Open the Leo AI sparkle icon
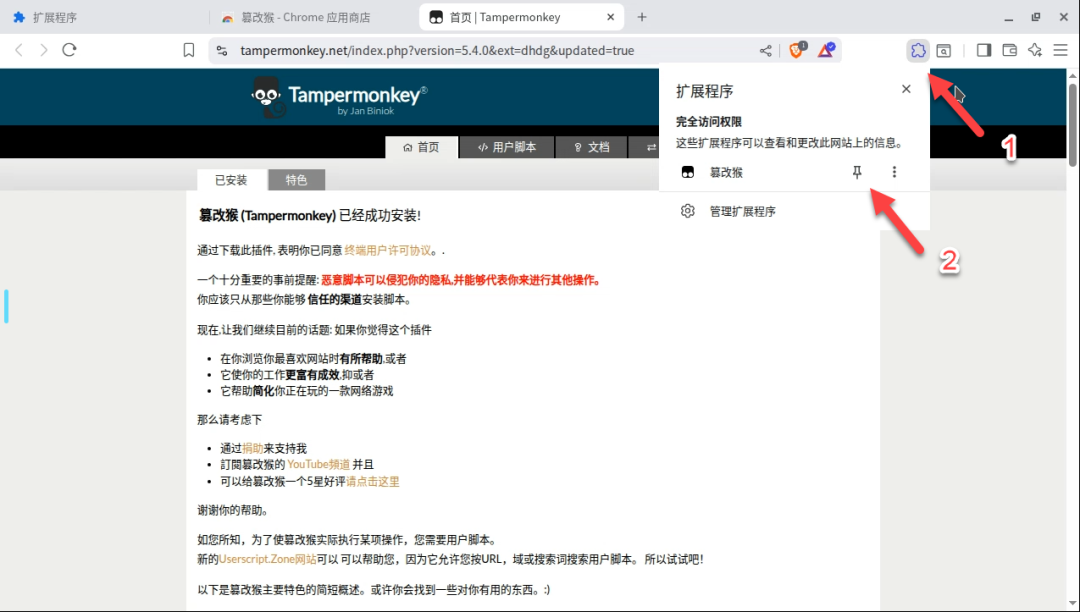 [x=1035, y=50]
